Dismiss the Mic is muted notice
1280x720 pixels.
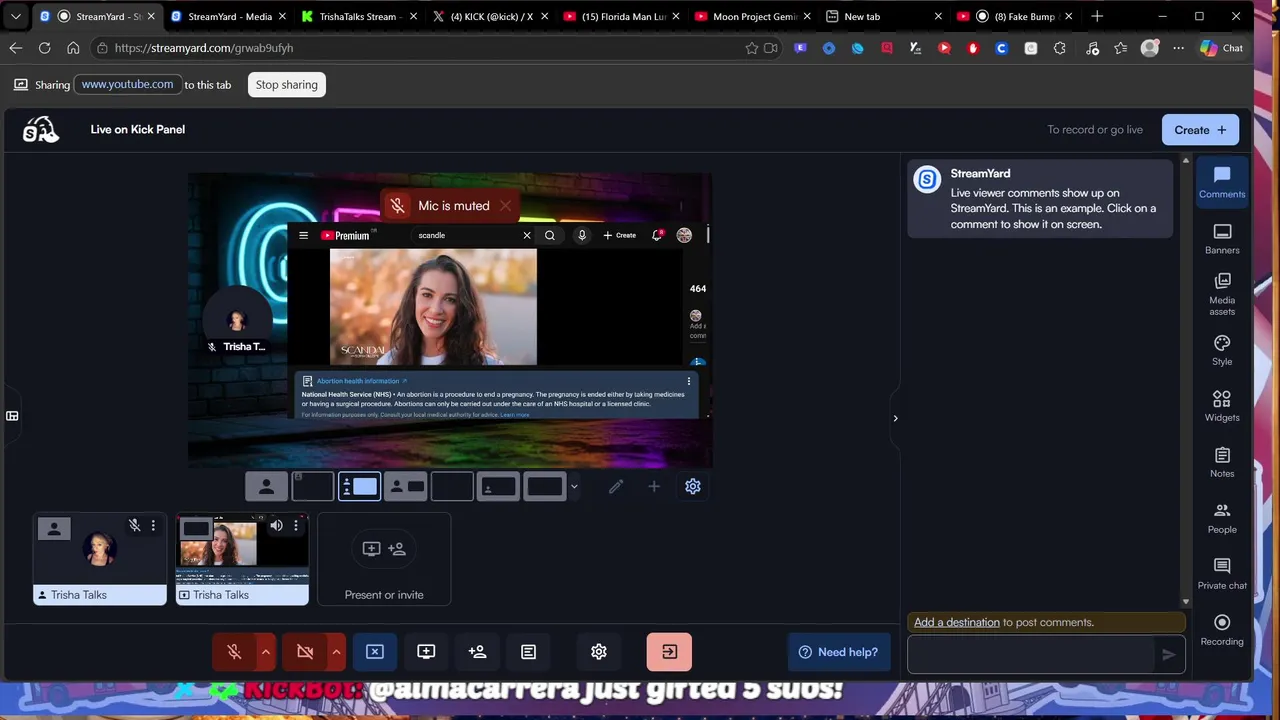pyautogui.click(x=506, y=206)
